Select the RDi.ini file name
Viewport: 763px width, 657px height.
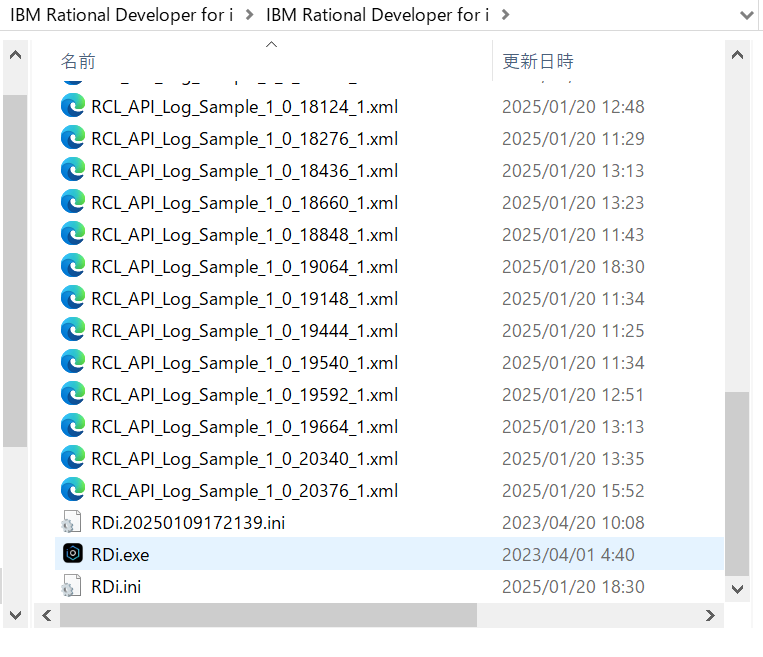tap(116, 587)
